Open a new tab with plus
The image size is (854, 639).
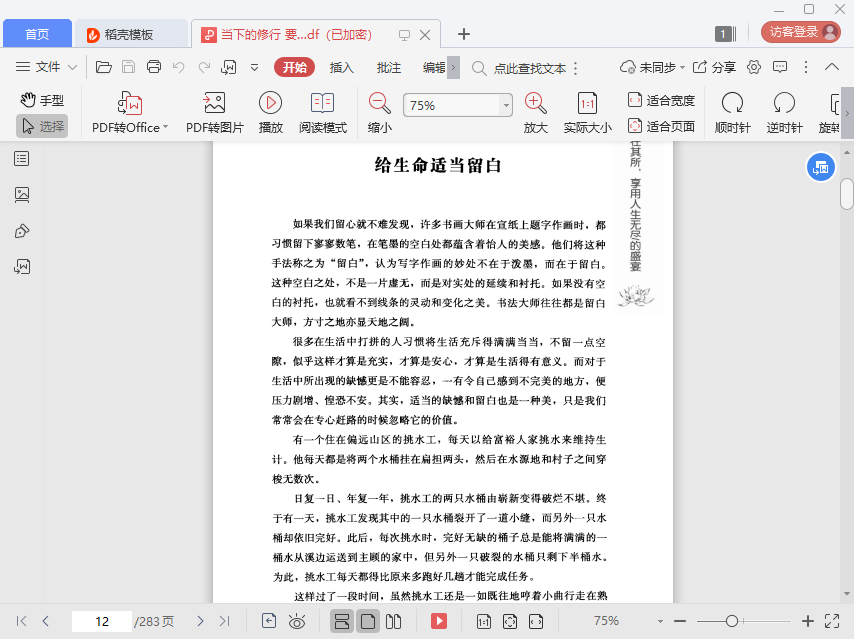click(464, 34)
